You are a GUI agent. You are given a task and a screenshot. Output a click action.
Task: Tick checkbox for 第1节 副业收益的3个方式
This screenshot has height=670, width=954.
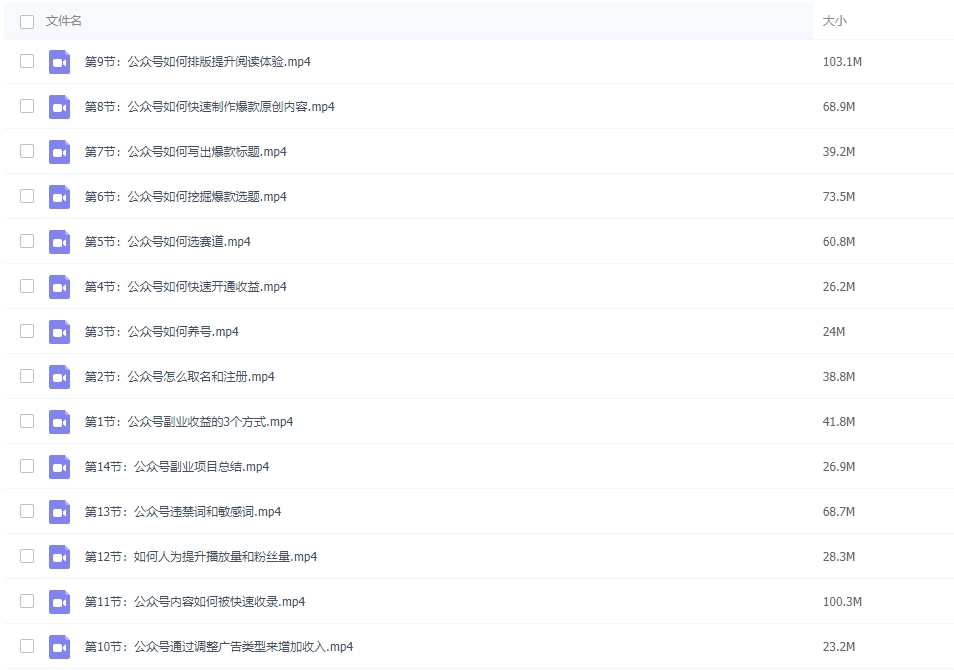[x=27, y=421]
